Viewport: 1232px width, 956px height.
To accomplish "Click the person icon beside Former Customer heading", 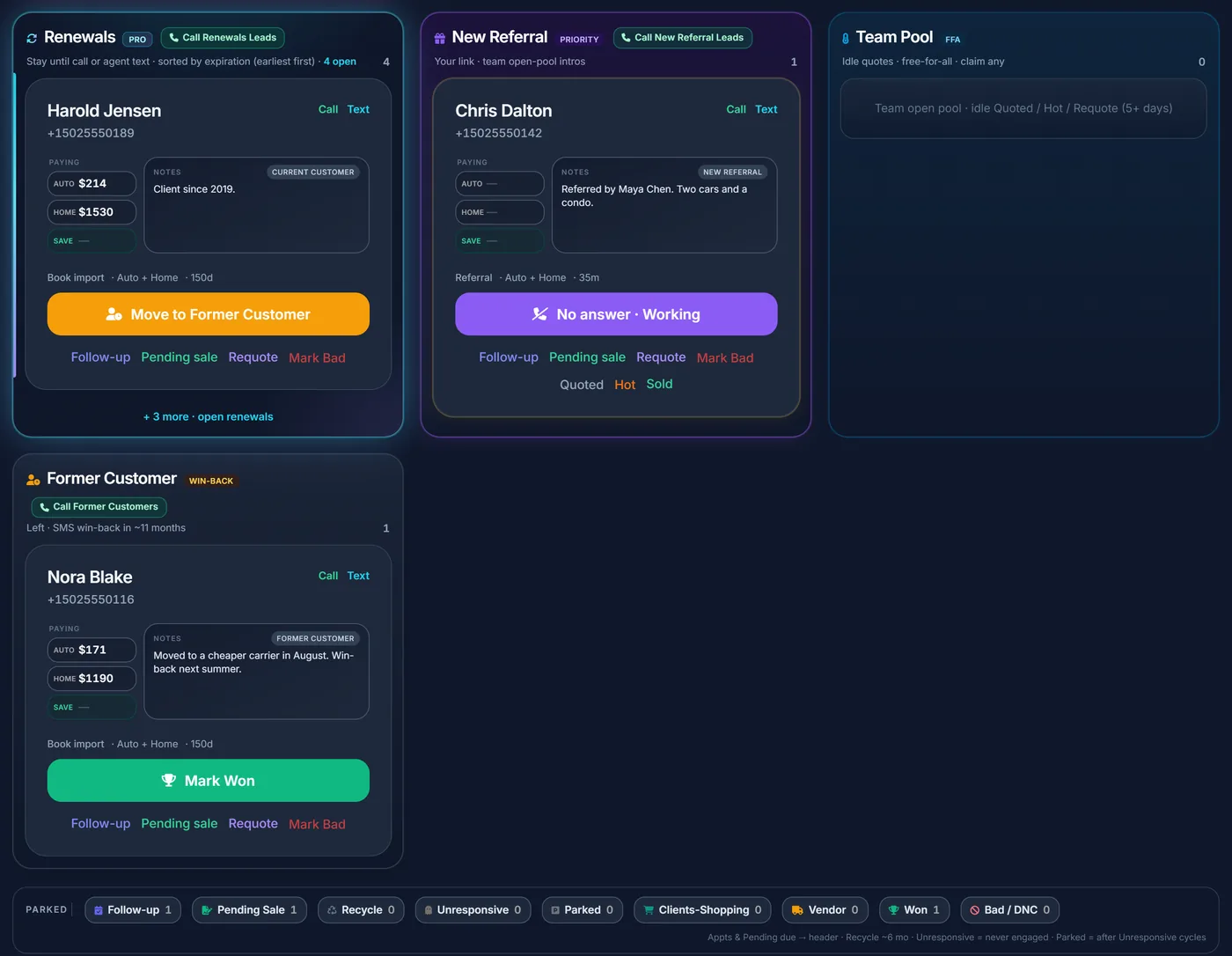I will click(33, 480).
